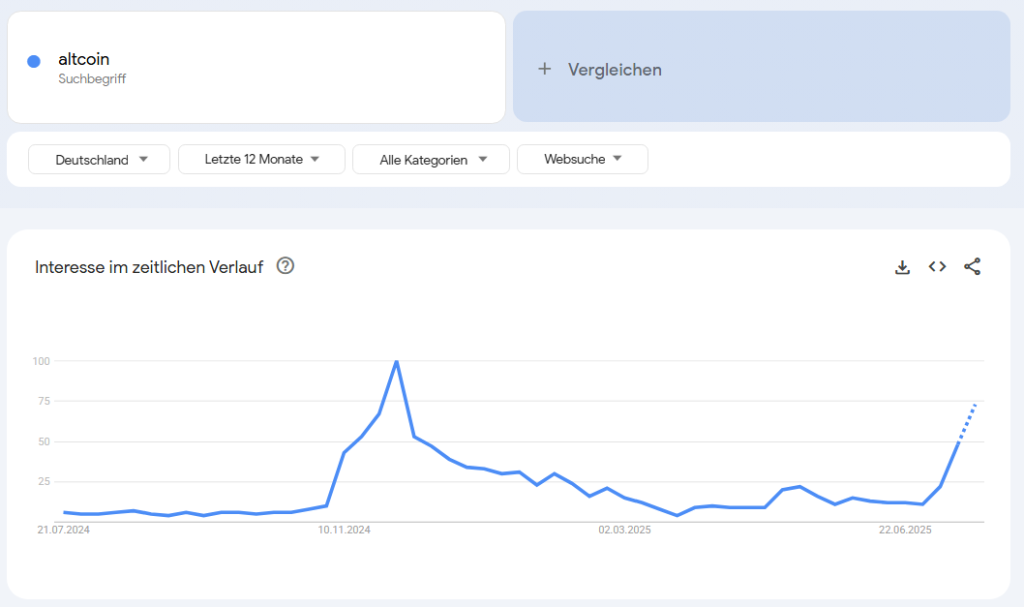Screen dimensions: 1024x607
Task: Click the plus icon beside Vergleichen
Action: coord(545,69)
